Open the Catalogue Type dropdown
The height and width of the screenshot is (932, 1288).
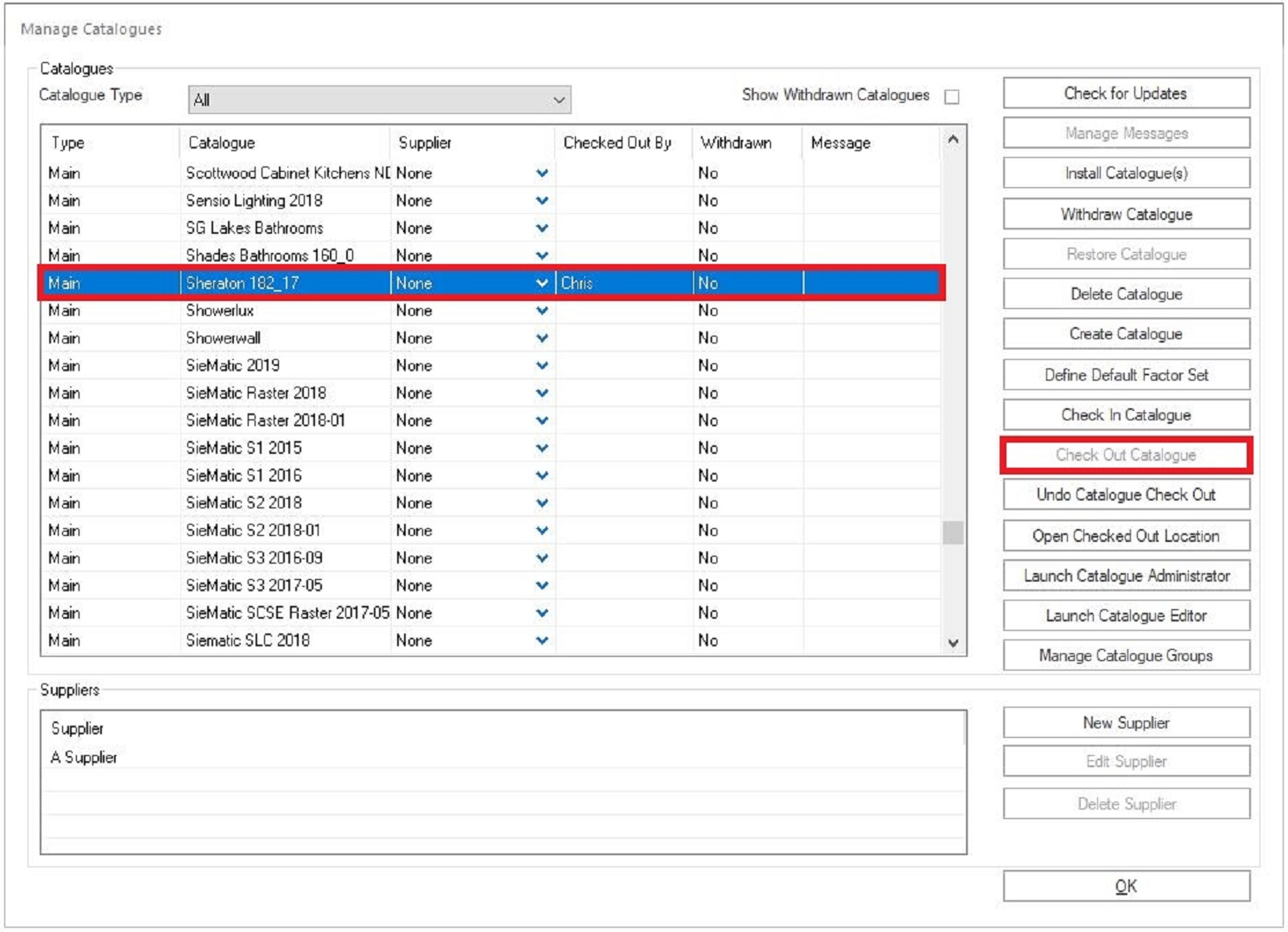tap(379, 100)
